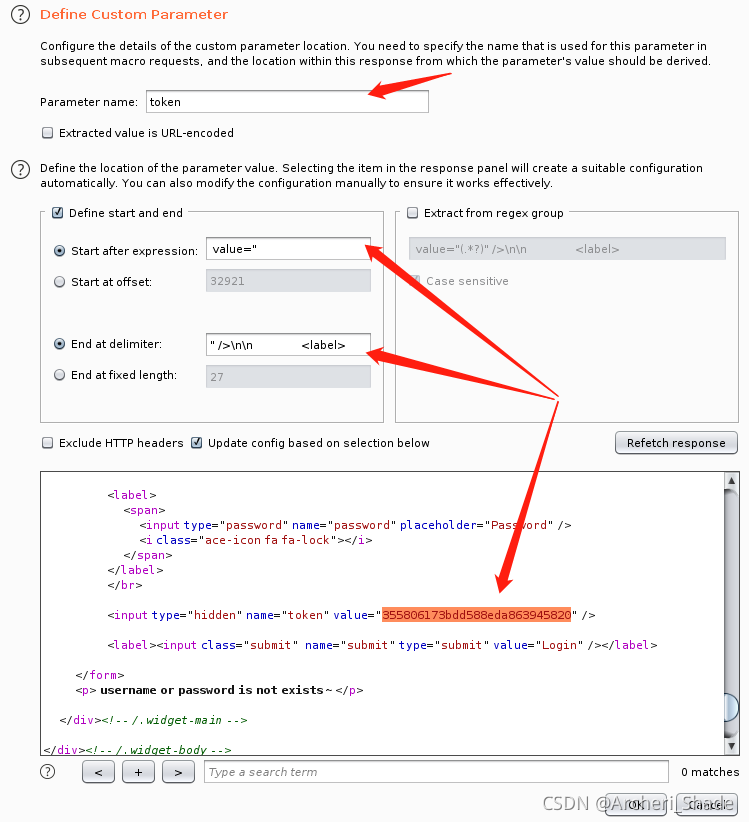Enable Extract from regex group

tap(413, 213)
